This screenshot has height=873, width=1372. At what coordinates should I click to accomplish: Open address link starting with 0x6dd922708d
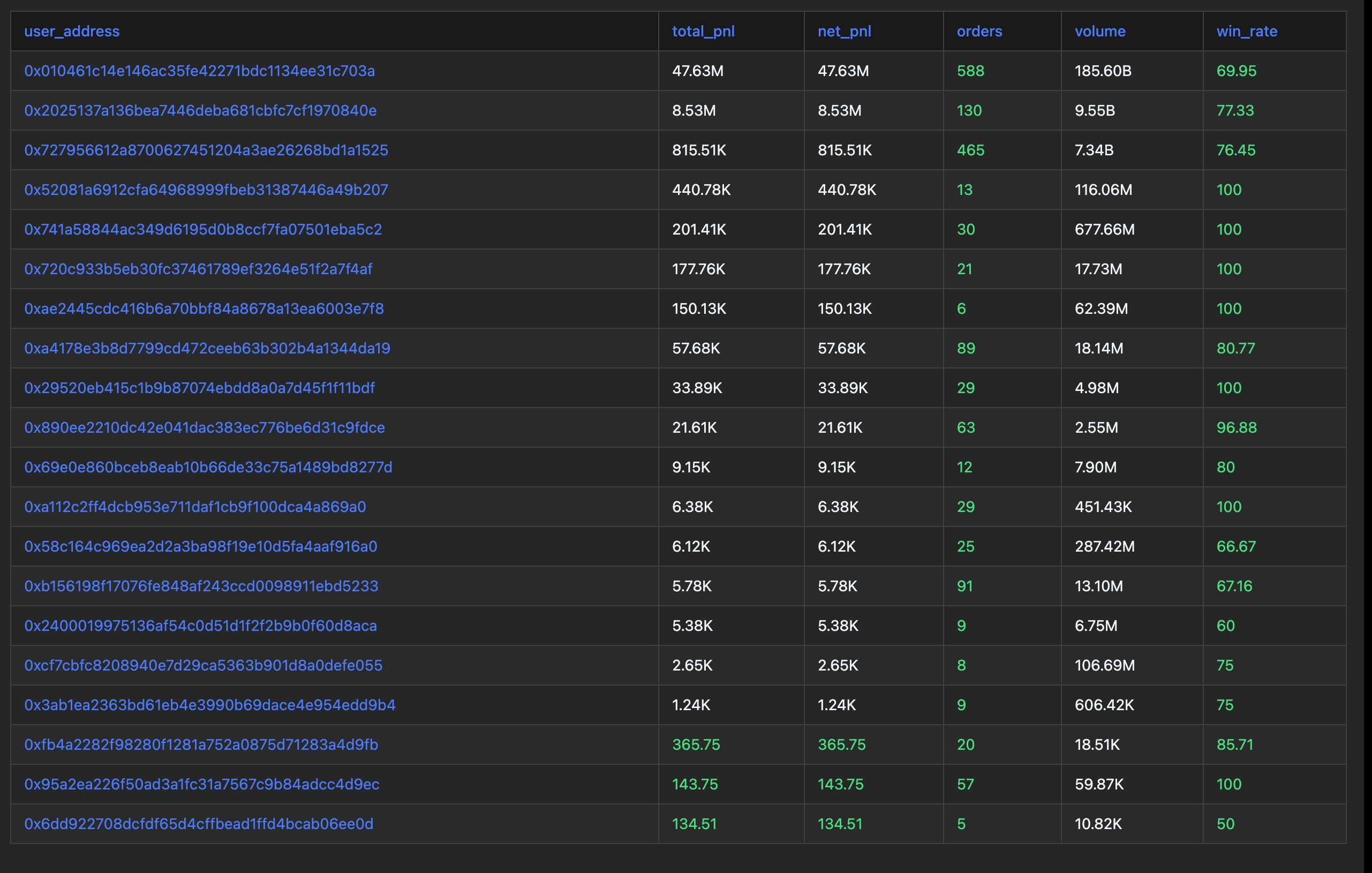pyautogui.click(x=198, y=823)
